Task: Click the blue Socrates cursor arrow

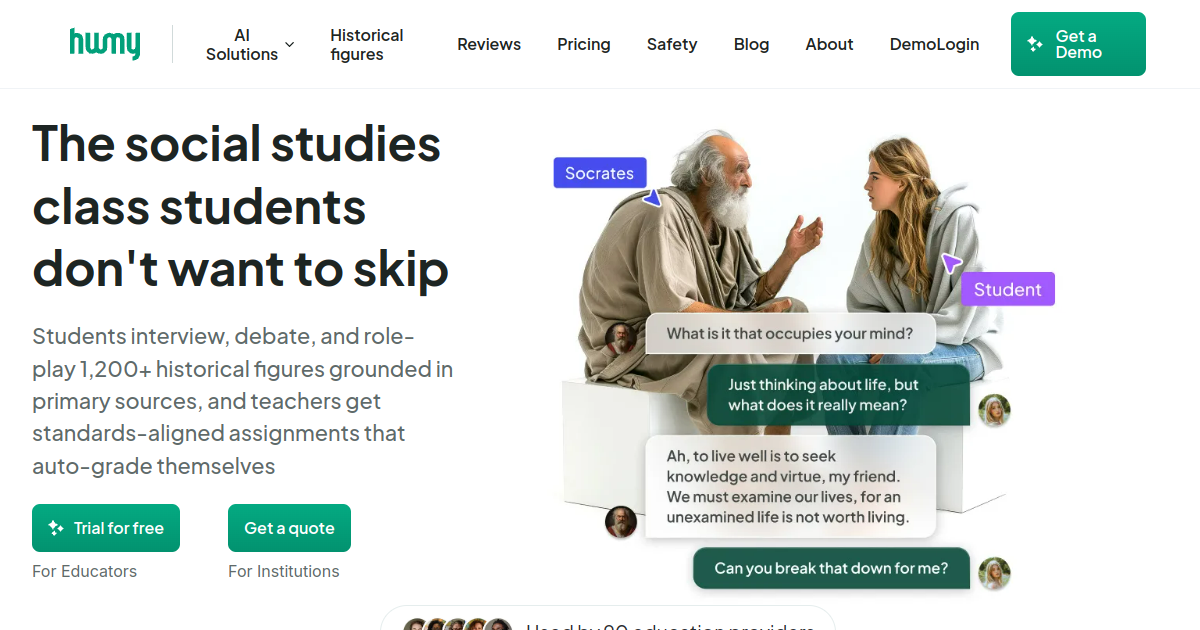Action: tap(652, 198)
